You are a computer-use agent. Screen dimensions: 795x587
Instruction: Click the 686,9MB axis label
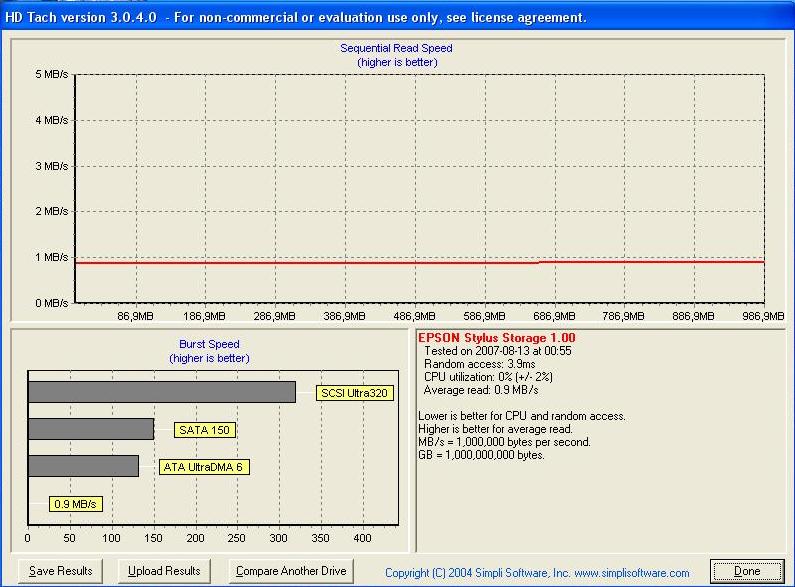[x=554, y=316]
